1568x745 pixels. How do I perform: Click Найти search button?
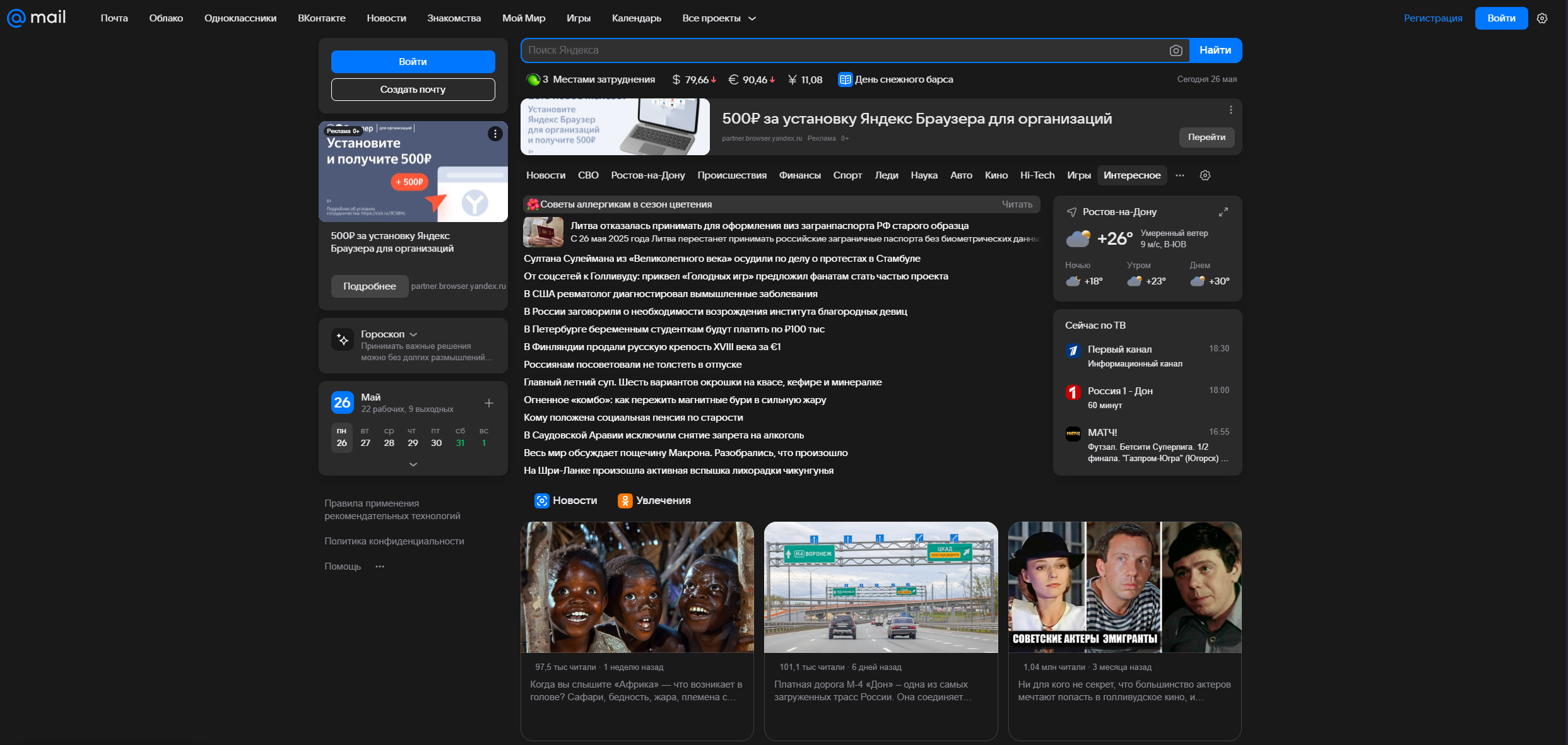(x=1215, y=50)
